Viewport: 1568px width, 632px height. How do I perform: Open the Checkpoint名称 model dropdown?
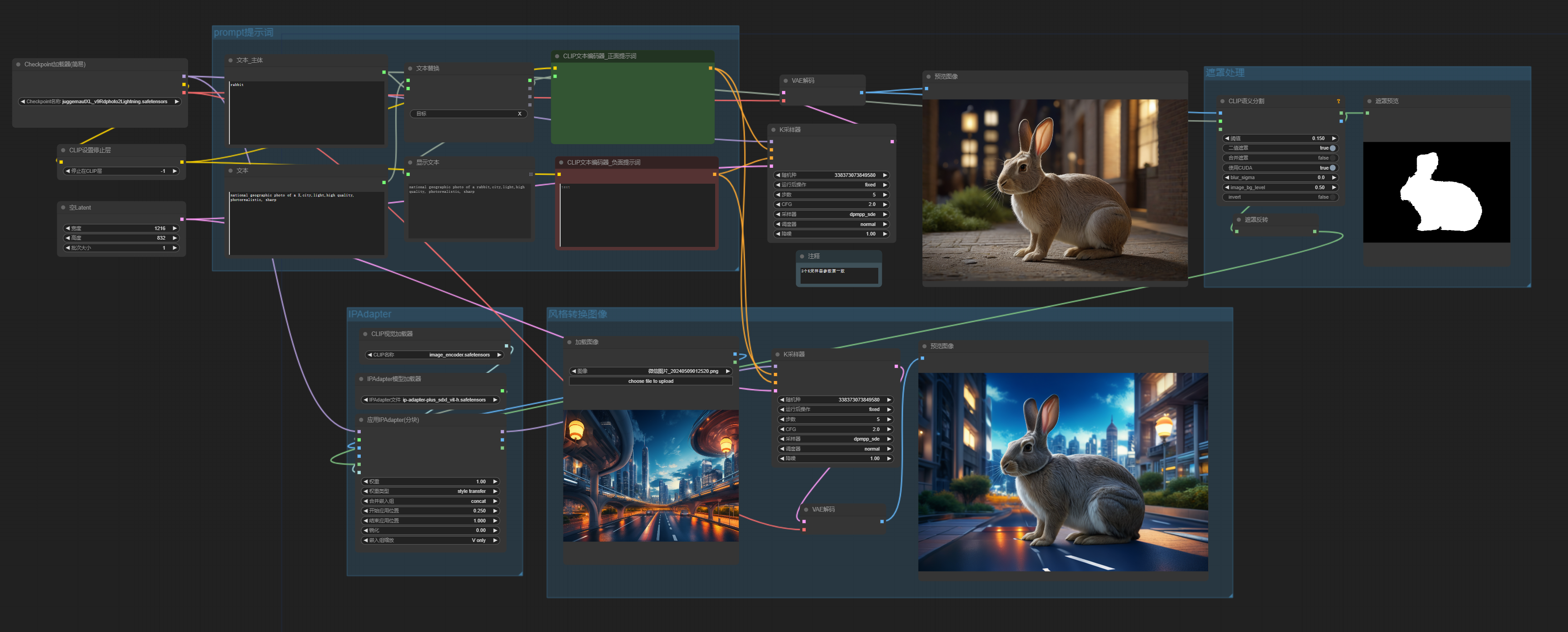pyautogui.click(x=100, y=102)
